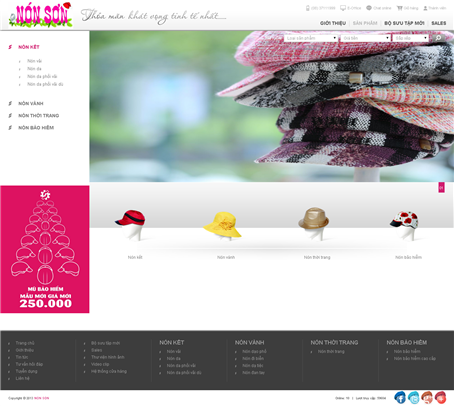454x406 pixels.
Task: Click the E-Office monitor icon
Action: (x=343, y=8)
